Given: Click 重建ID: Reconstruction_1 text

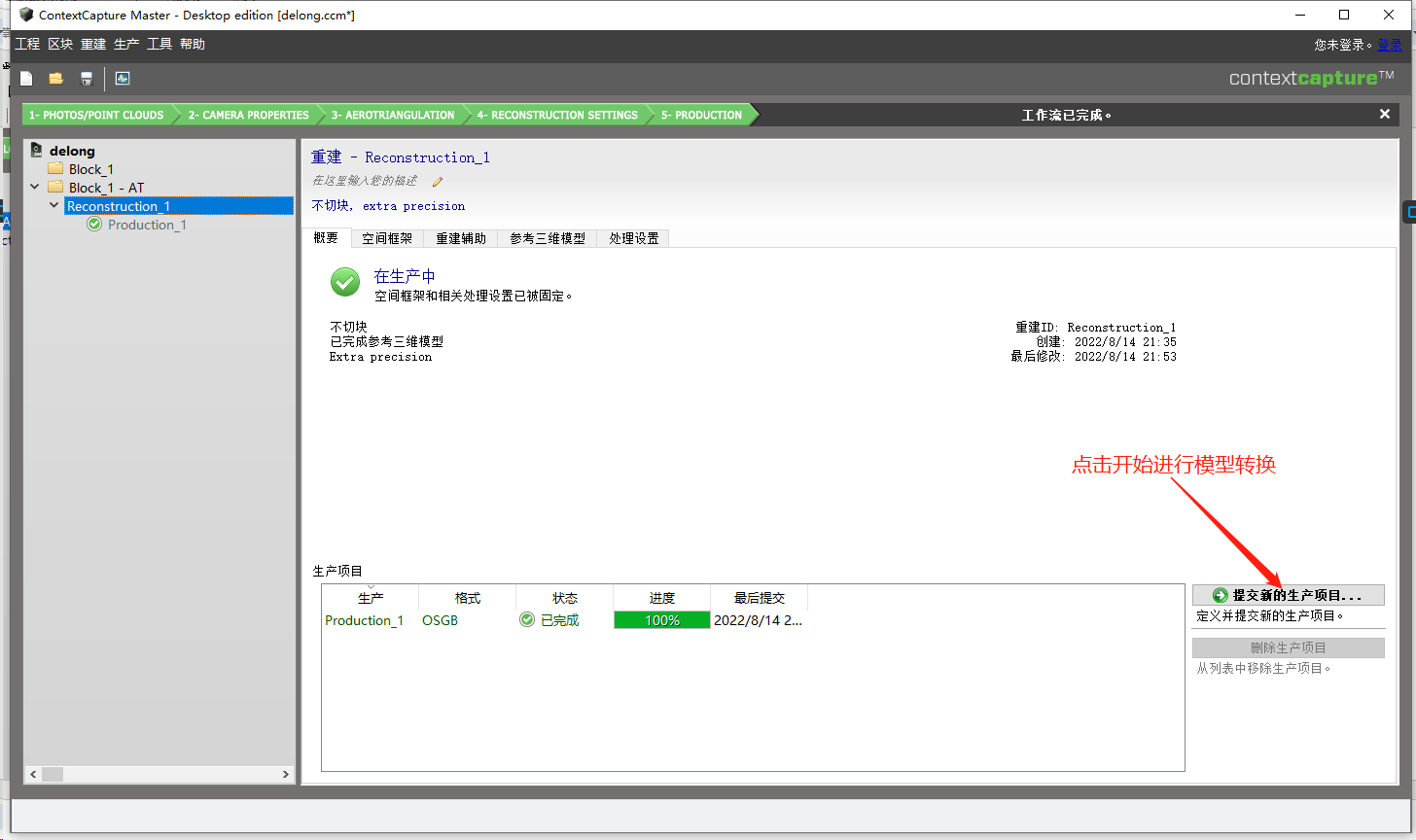Looking at the screenshot, I should pos(1096,328).
